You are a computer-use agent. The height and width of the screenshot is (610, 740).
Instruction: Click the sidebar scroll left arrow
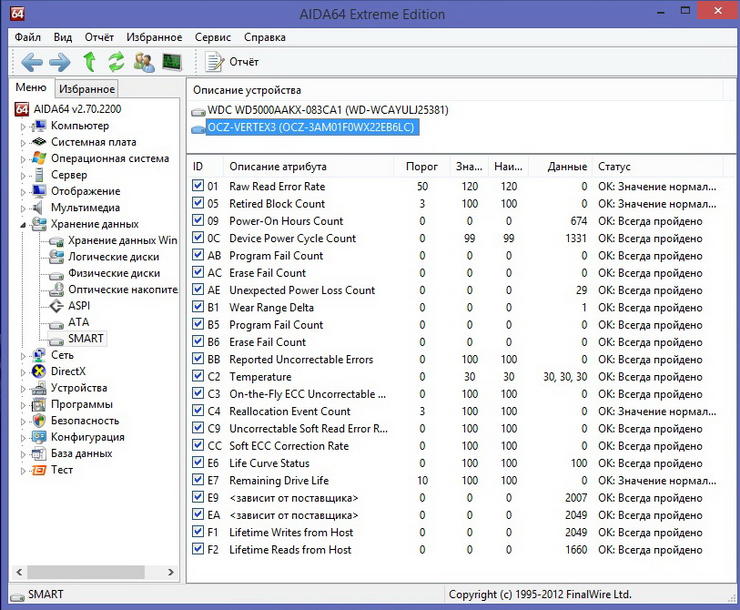pyautogui.click(x=19, y=572)
